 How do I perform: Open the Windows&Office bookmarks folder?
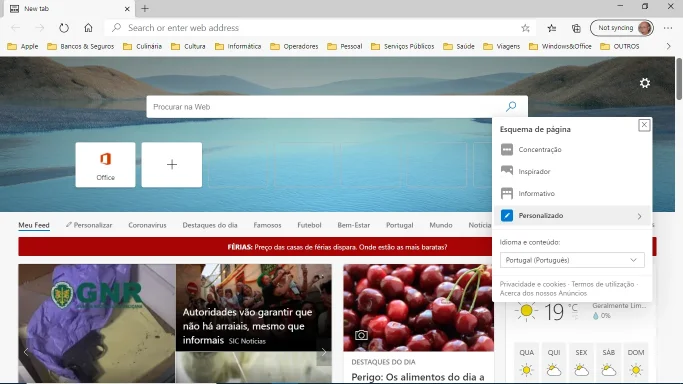click(560, 46)
